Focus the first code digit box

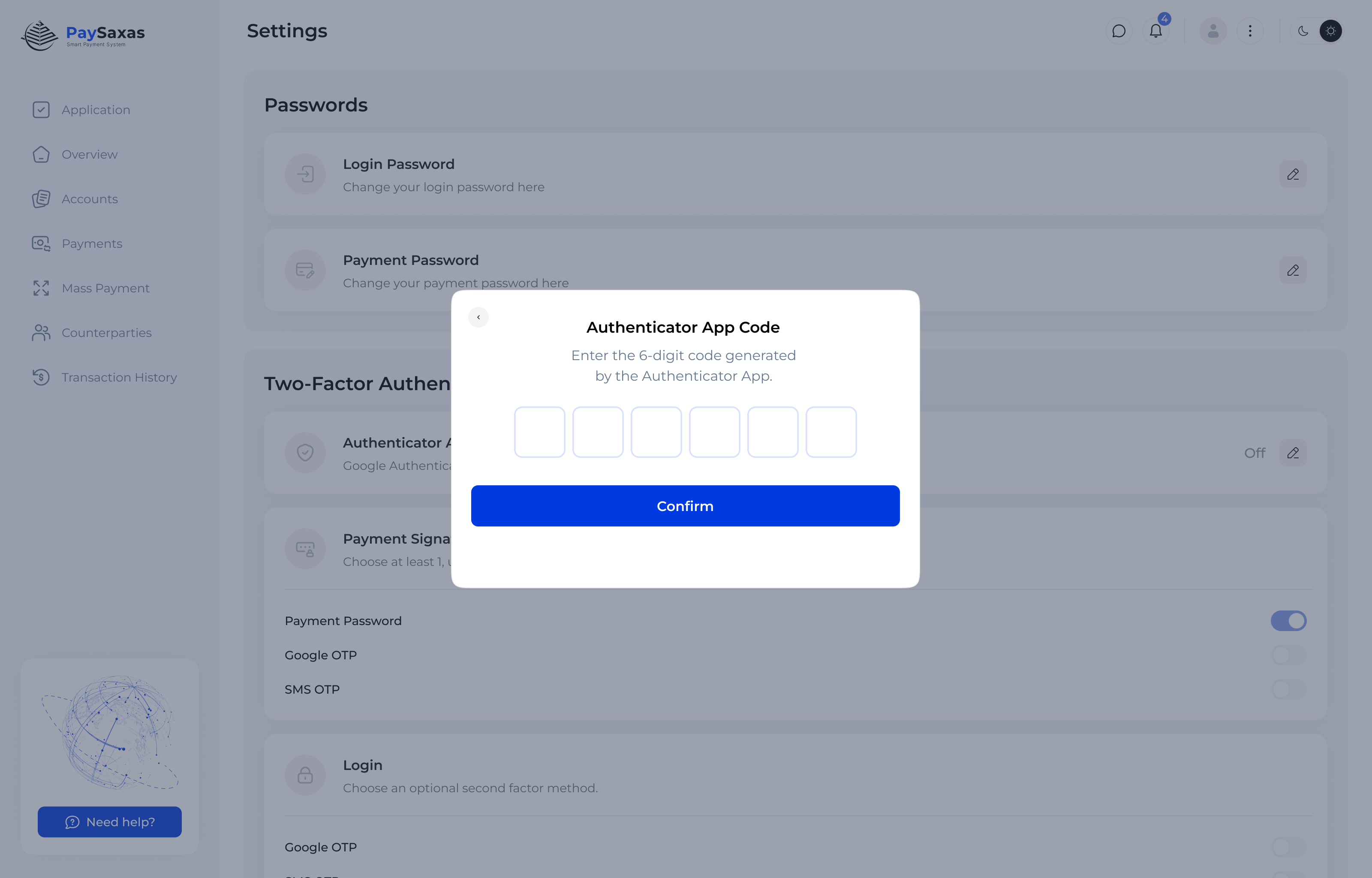[x=539, y=432]
